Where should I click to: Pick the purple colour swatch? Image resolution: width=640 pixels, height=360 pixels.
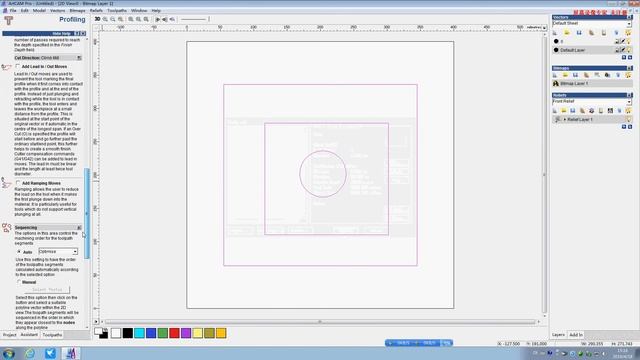[186, 333]
